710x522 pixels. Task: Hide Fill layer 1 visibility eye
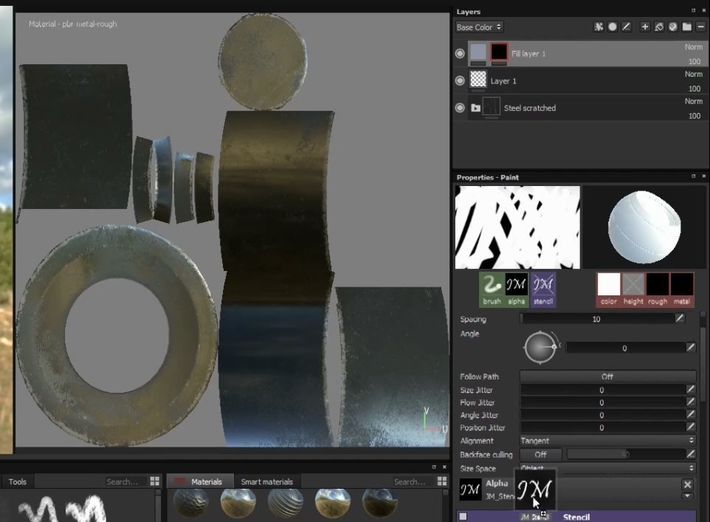(460, 53)
